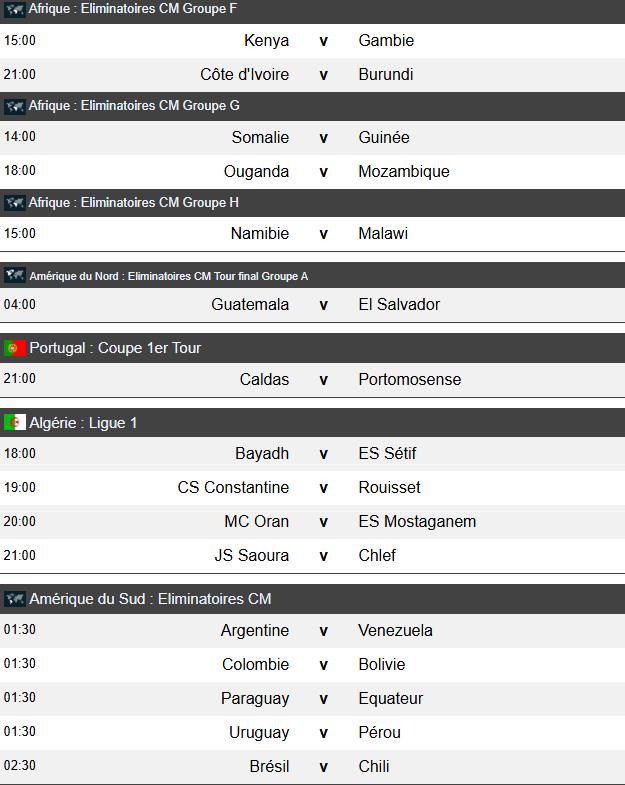
Task: Select the Argentine v Venezuela match
Action: point(323,631)
